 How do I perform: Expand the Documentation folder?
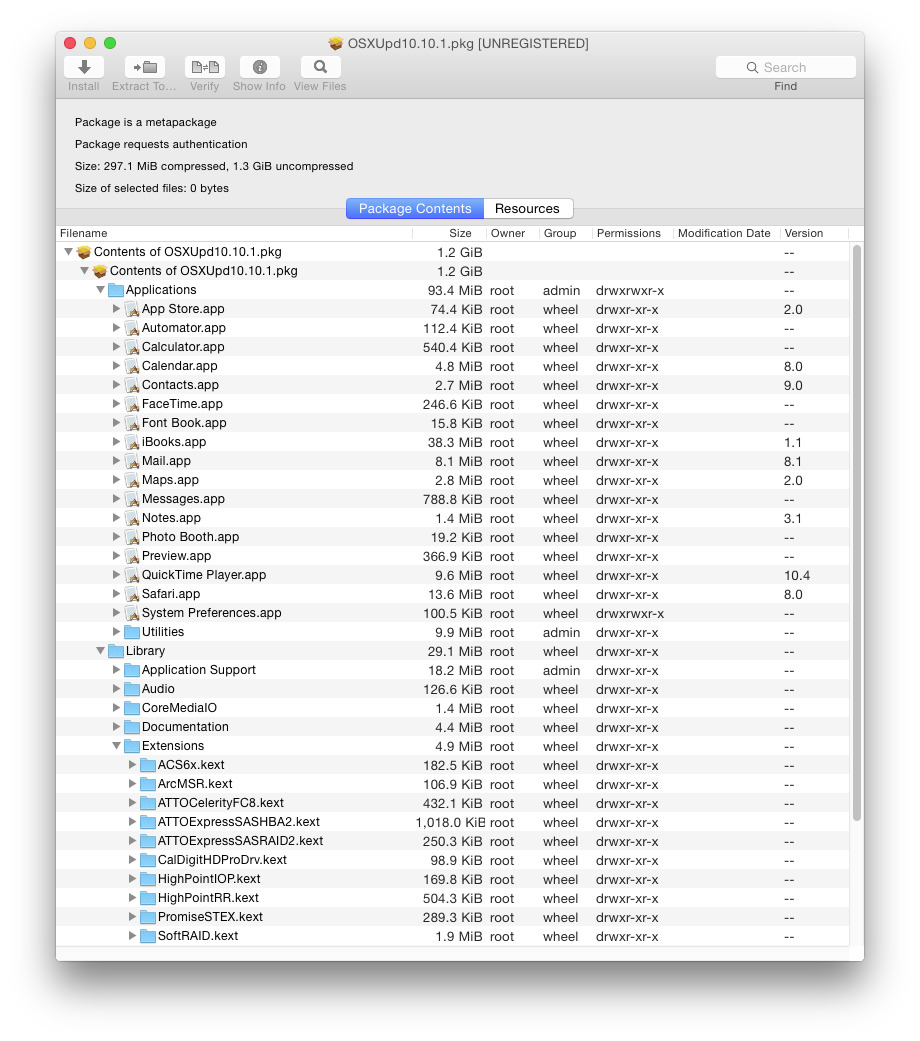(x=116, y=727)
